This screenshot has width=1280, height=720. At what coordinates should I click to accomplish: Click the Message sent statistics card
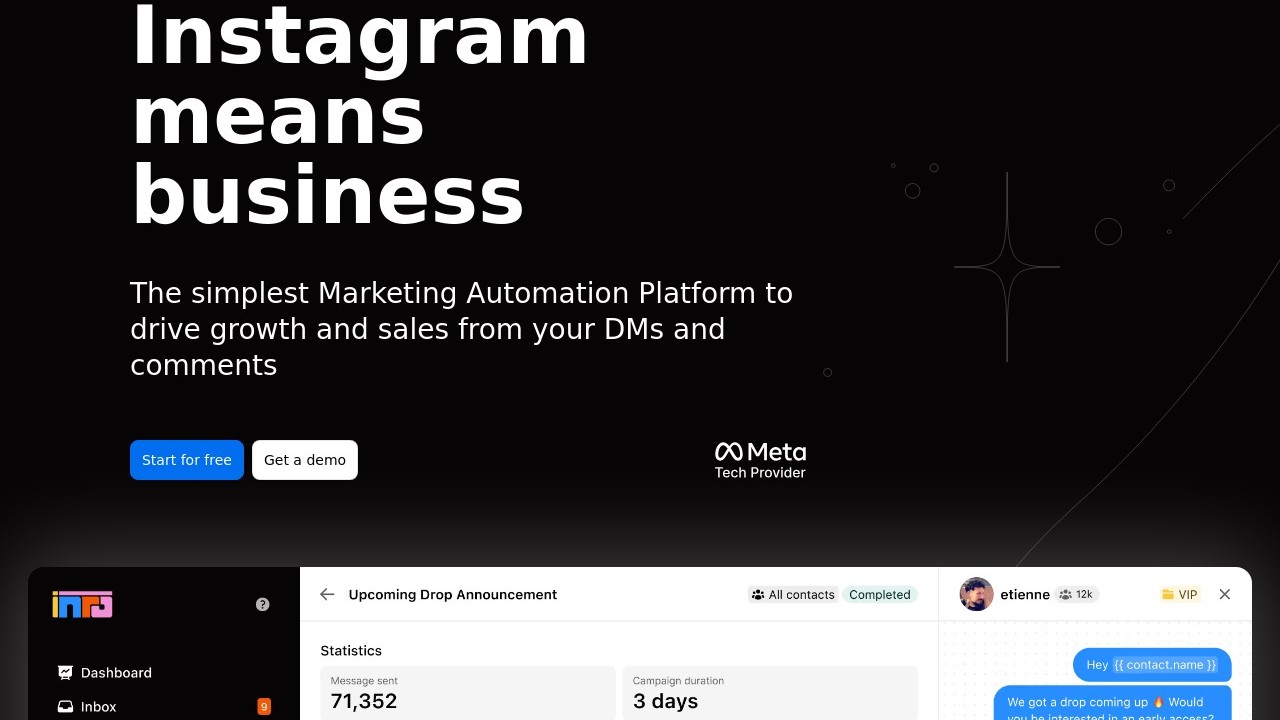tap(468, 692)
